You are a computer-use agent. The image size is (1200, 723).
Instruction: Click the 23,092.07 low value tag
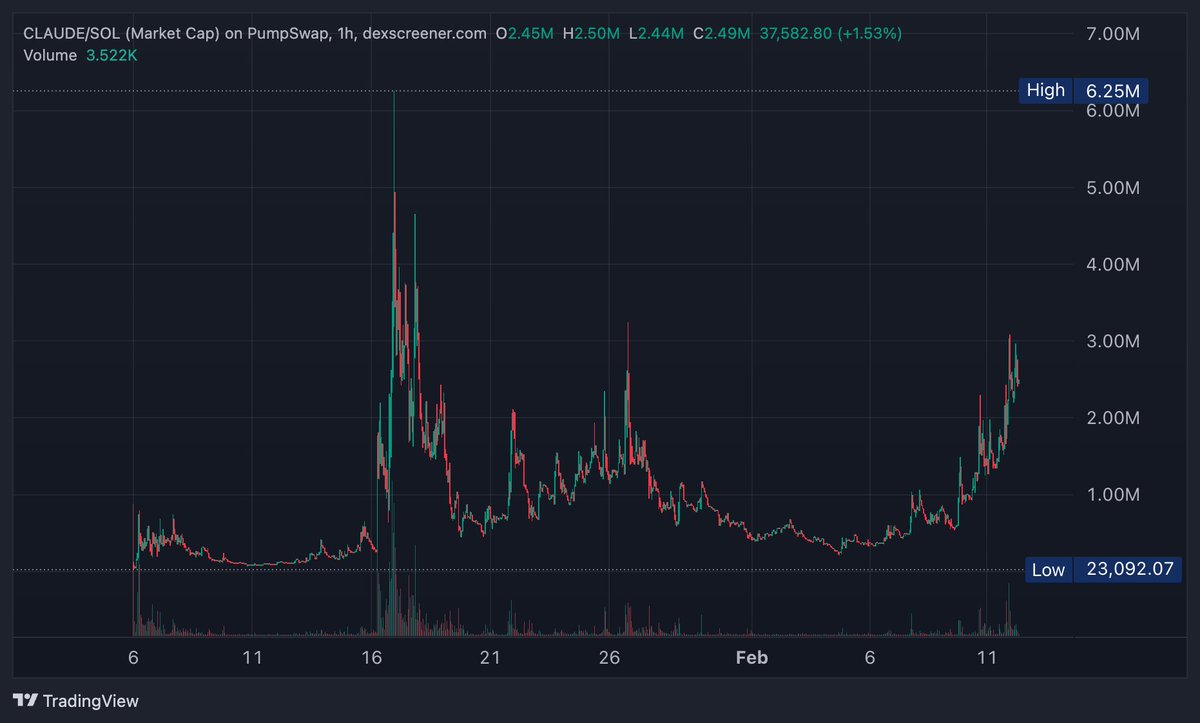(x=1127, y=570)
